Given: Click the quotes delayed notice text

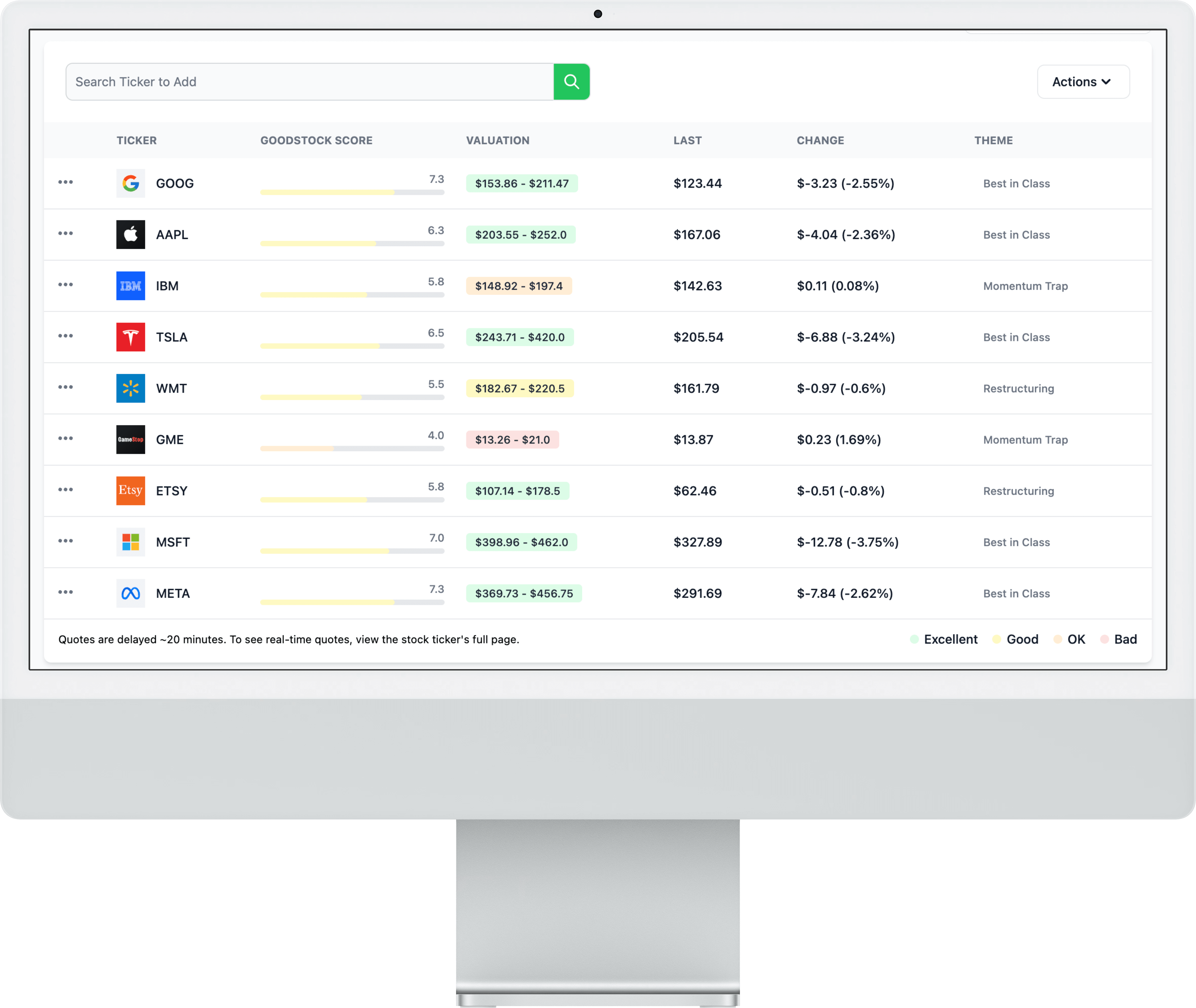Looking at the screenshot, I should 288,639.
